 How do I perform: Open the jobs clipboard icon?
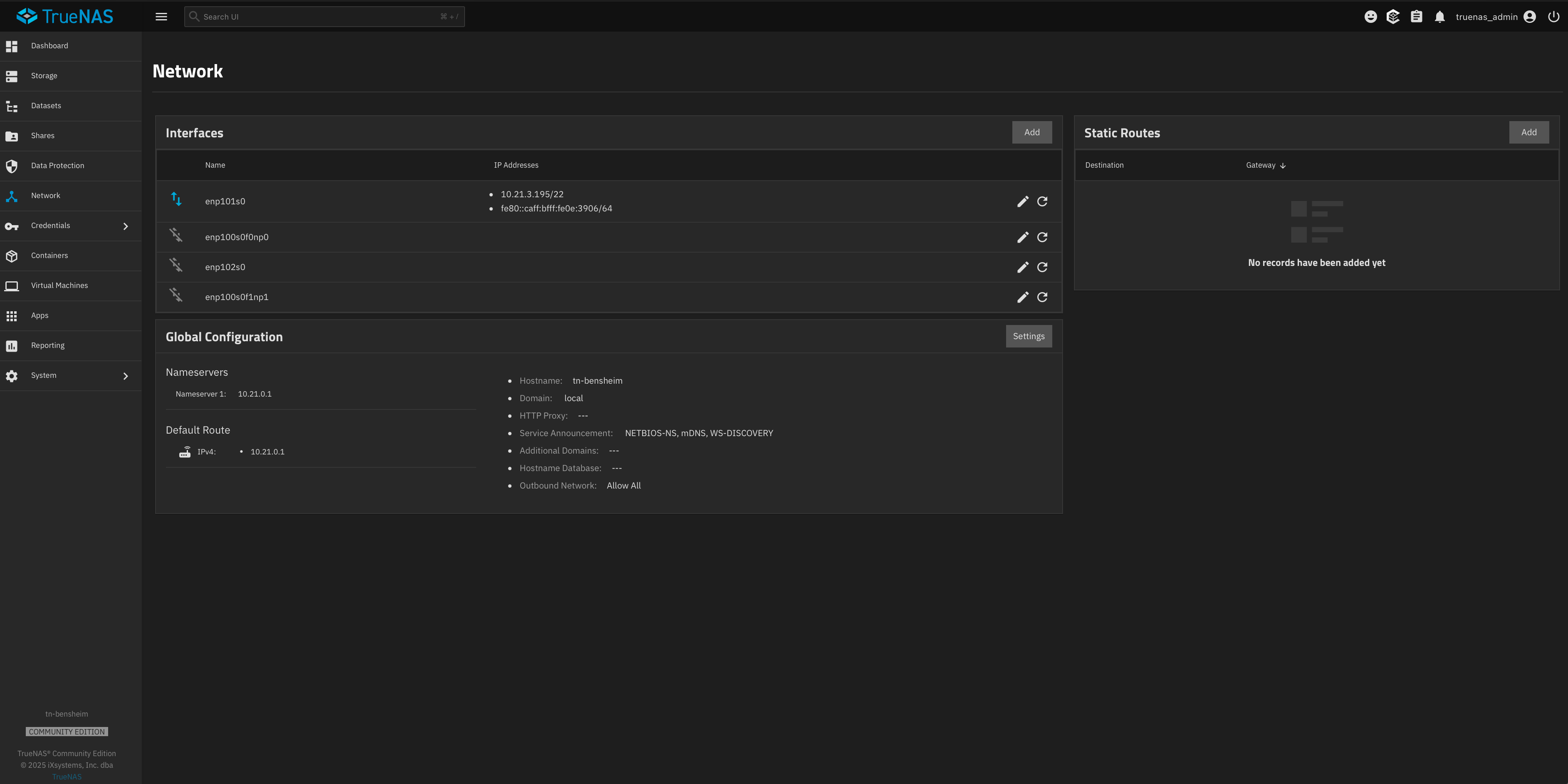pyautogui.click(x=1417, y=17)
